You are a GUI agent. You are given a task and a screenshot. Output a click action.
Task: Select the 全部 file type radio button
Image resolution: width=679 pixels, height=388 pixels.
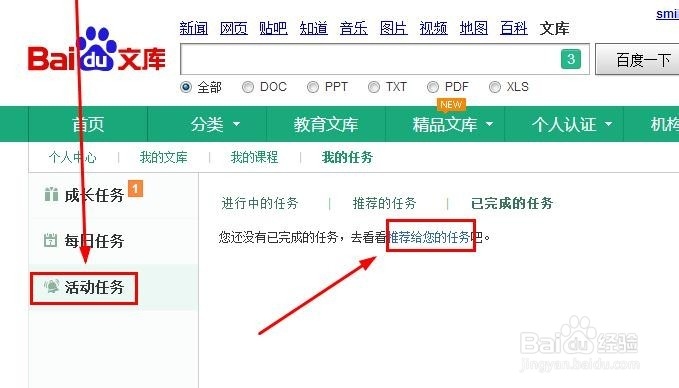[x=186, y=87]
